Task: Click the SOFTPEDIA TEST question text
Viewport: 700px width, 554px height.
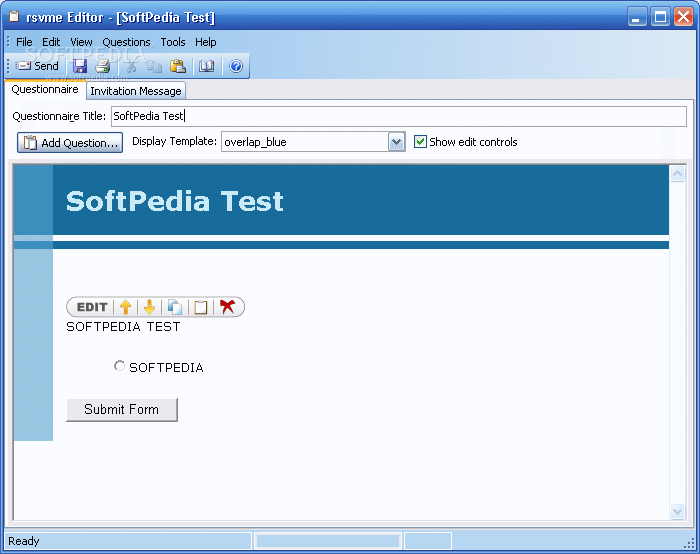Action: pos(123,327)
